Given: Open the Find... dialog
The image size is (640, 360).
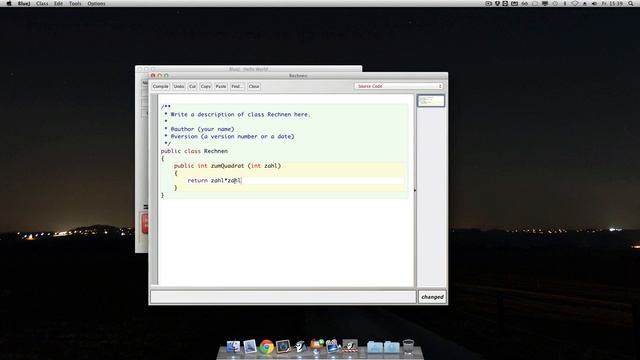Looking at the screenshot, I should pos(237,87).
